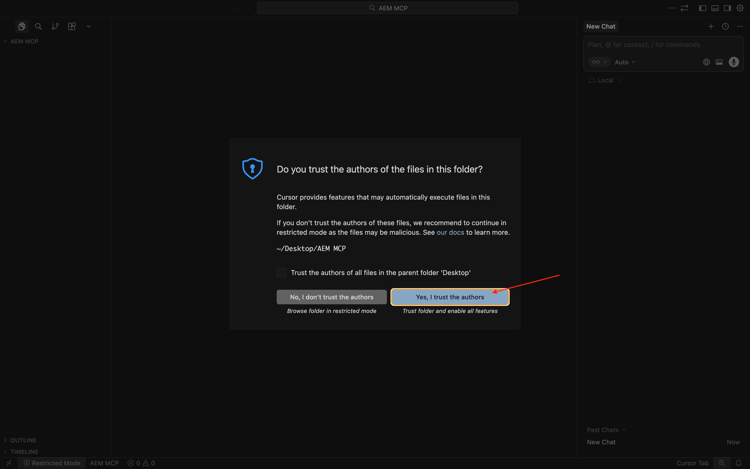Click the remote window status icon

pyautogui.click(x=9, y=463)
